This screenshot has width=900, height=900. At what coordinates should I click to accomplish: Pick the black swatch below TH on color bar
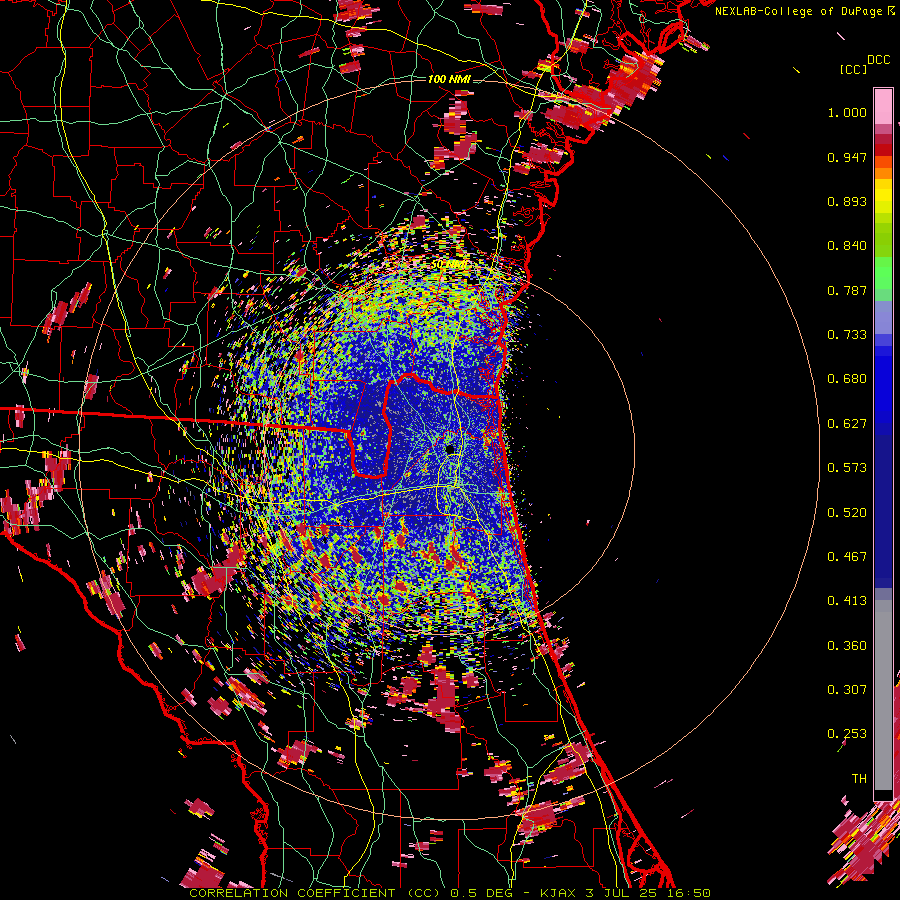883,795
